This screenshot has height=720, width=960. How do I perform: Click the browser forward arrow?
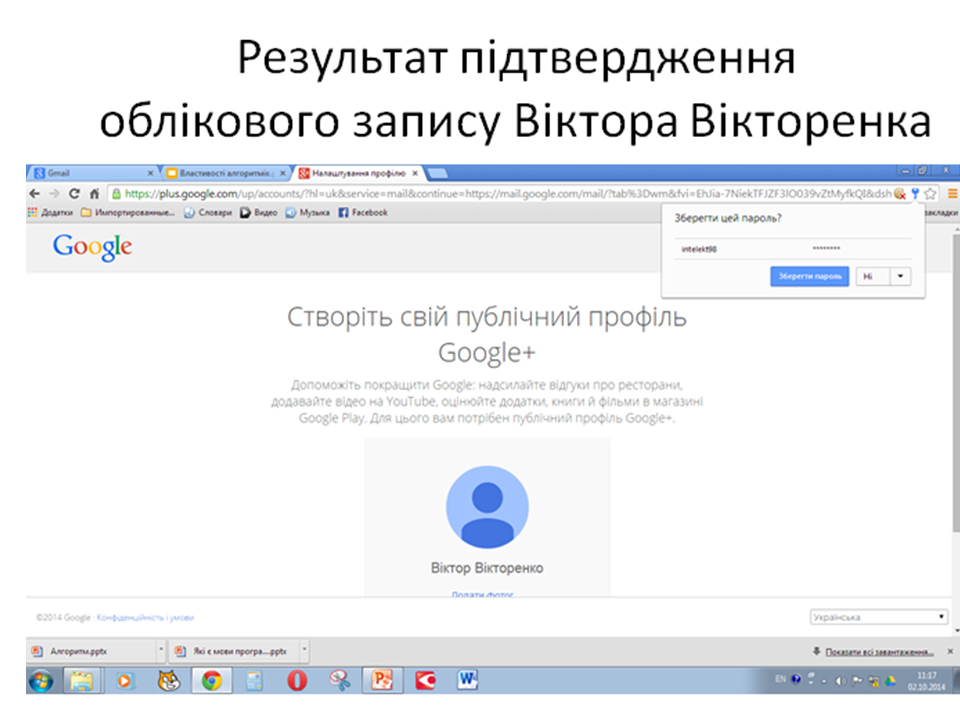[x=54, y=193]
